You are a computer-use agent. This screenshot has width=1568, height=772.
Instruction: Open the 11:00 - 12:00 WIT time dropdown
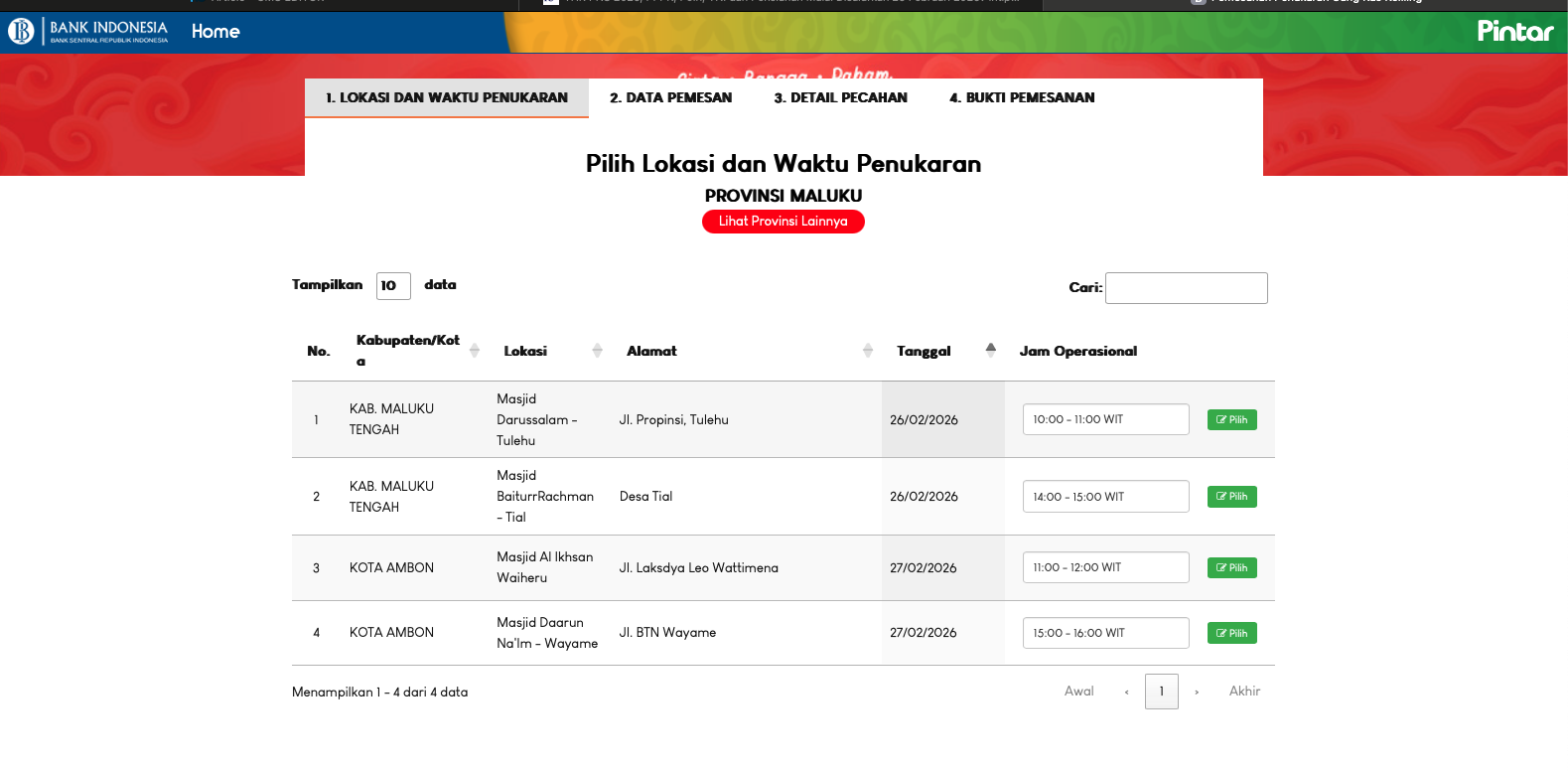(x=1106, y=567)
